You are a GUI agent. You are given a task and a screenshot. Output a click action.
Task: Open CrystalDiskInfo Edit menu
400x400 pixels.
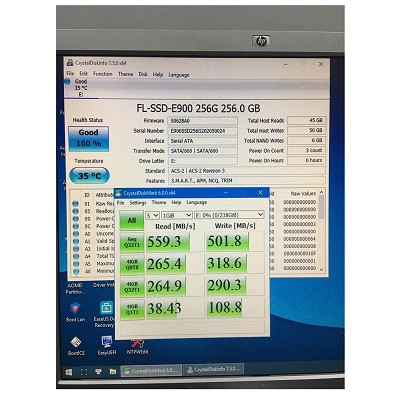[83, 74]
